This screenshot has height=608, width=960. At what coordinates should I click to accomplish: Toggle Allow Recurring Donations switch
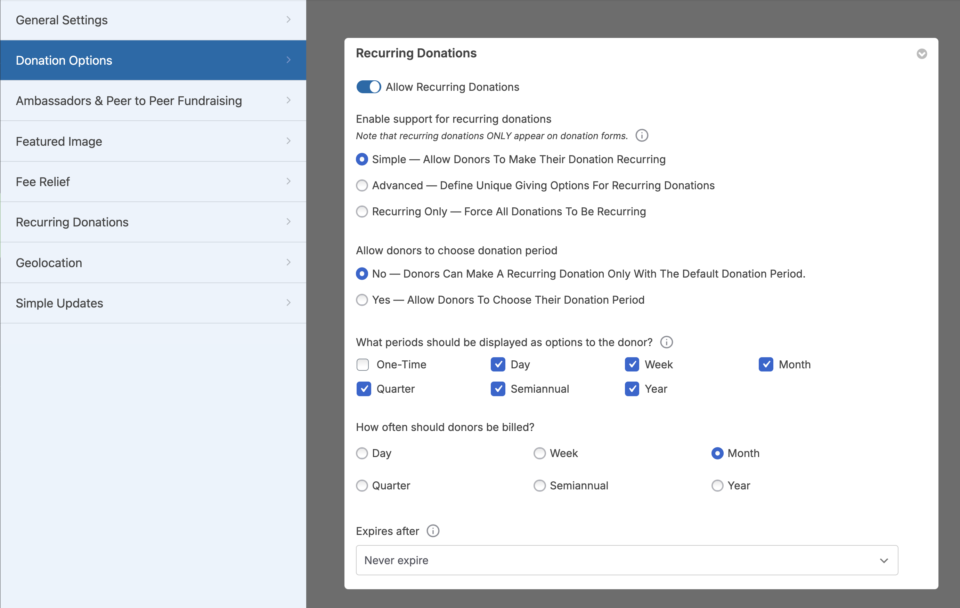[x=369, y=87]
